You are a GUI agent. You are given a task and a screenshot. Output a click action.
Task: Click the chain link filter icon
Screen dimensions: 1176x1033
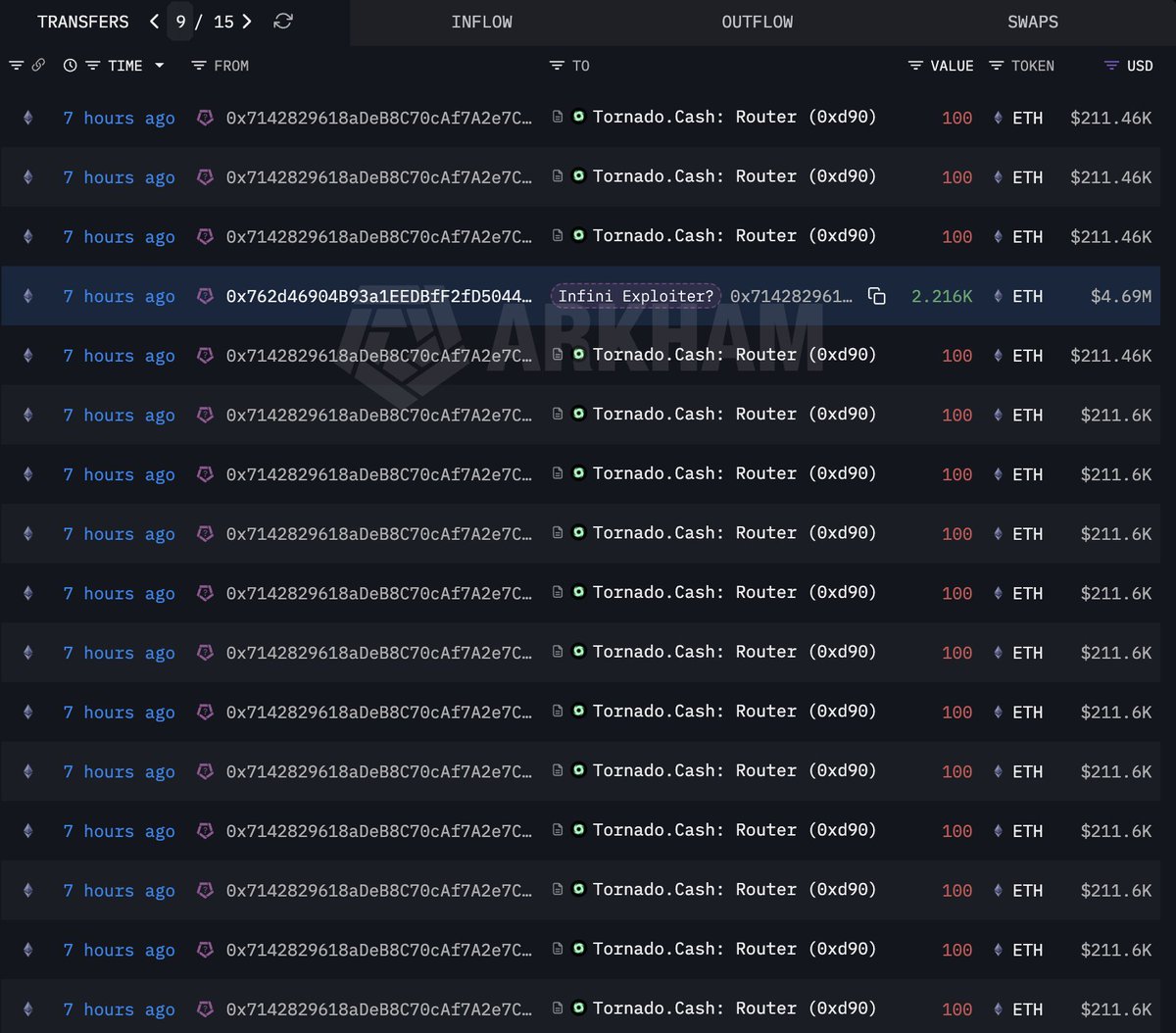(38, 66)
